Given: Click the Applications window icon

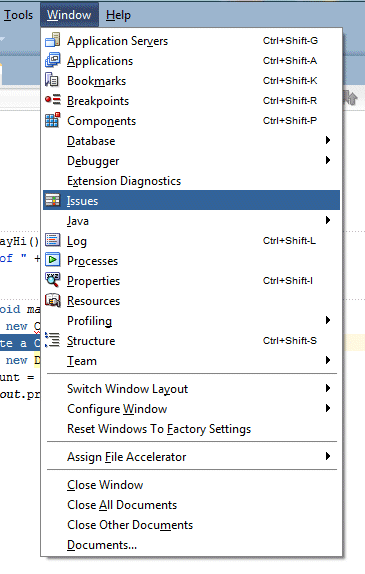Looking at the screenshot, I should [53, 60].
